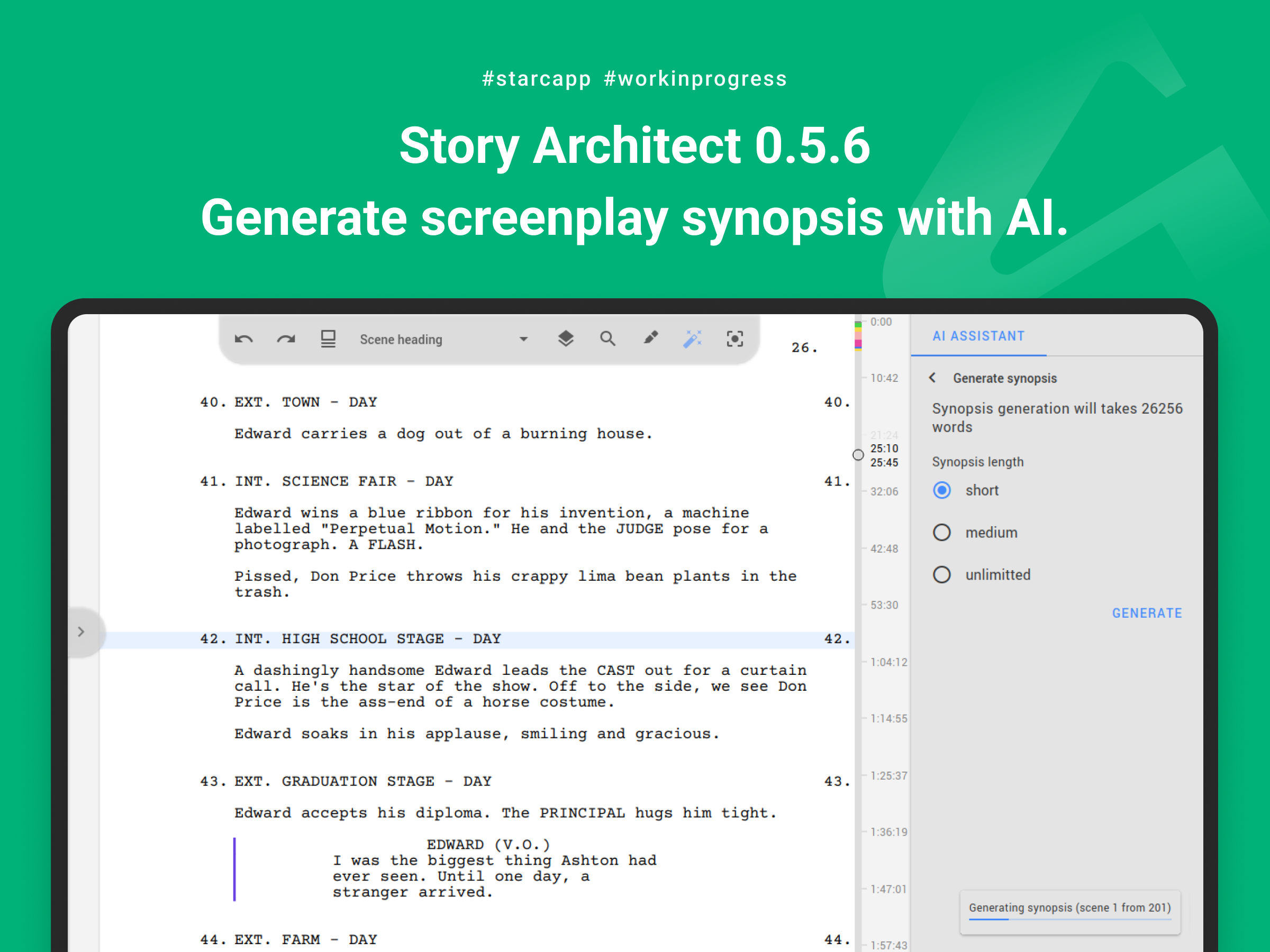
Task: Click the synopsis generation progress bar
Action: 1069,919
